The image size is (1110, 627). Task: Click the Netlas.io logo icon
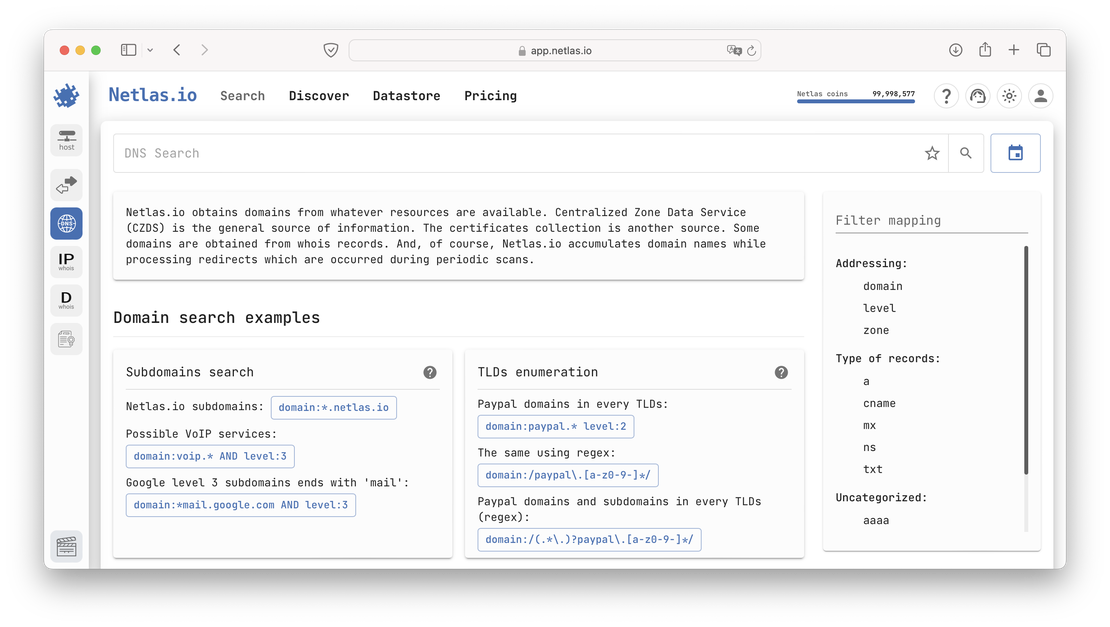tap(66, 95)
